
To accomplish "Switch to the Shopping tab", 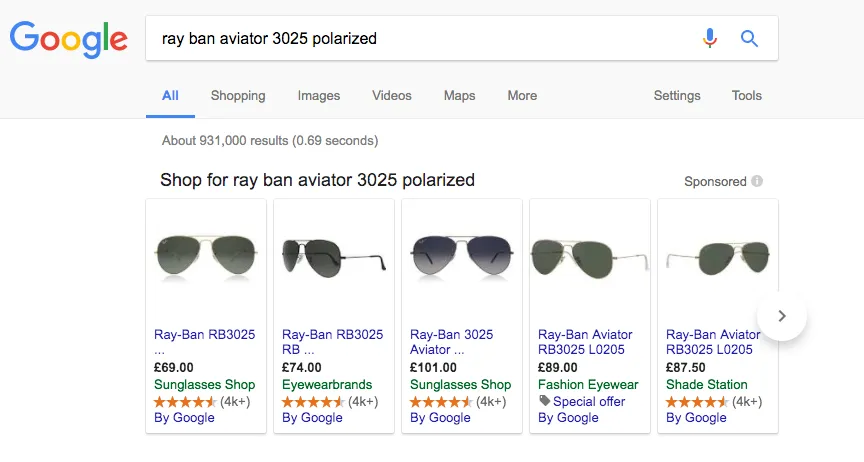I will point(238,95).
